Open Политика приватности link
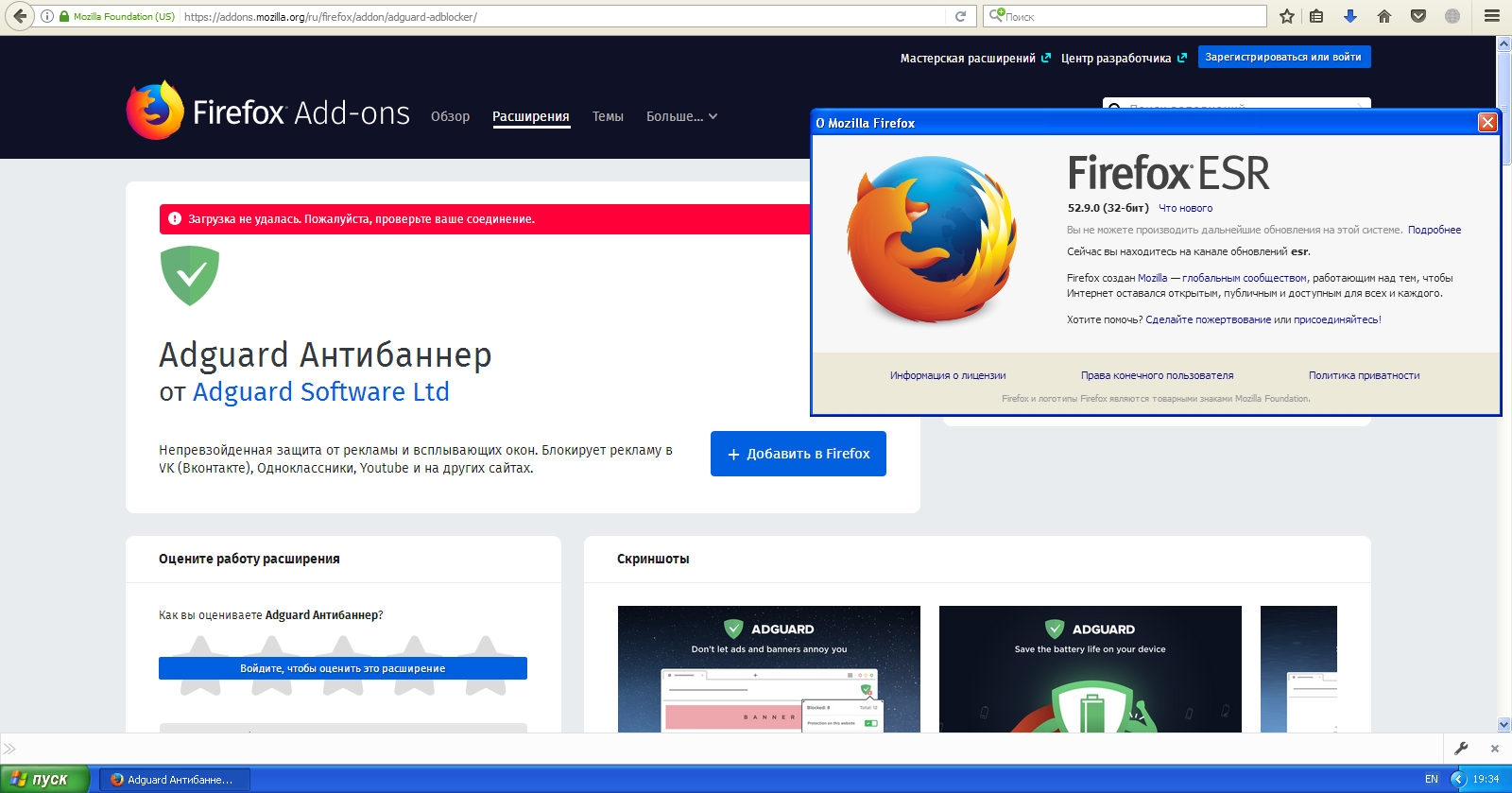 (1364, 375)
